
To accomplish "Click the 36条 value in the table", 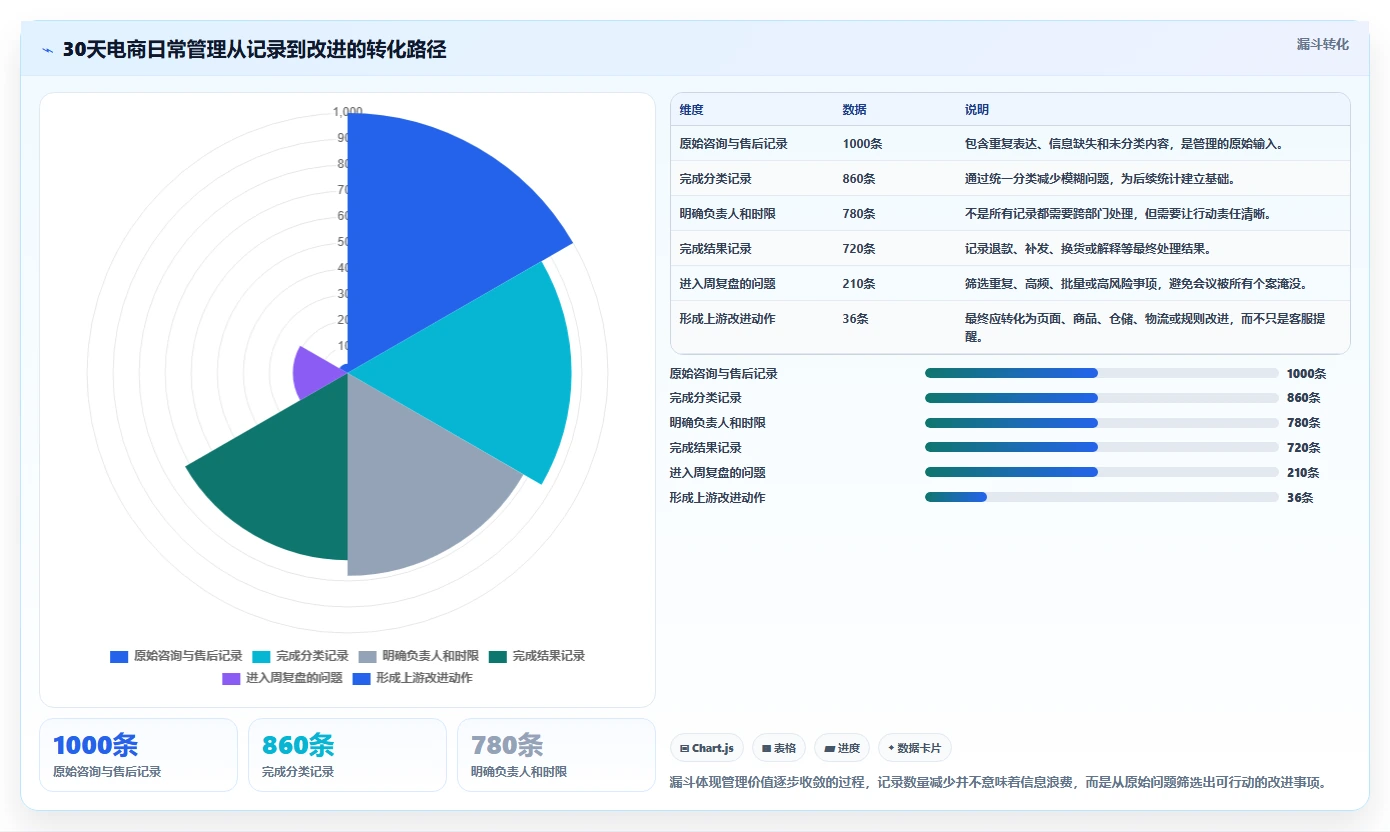I will [x=855, y=319].
